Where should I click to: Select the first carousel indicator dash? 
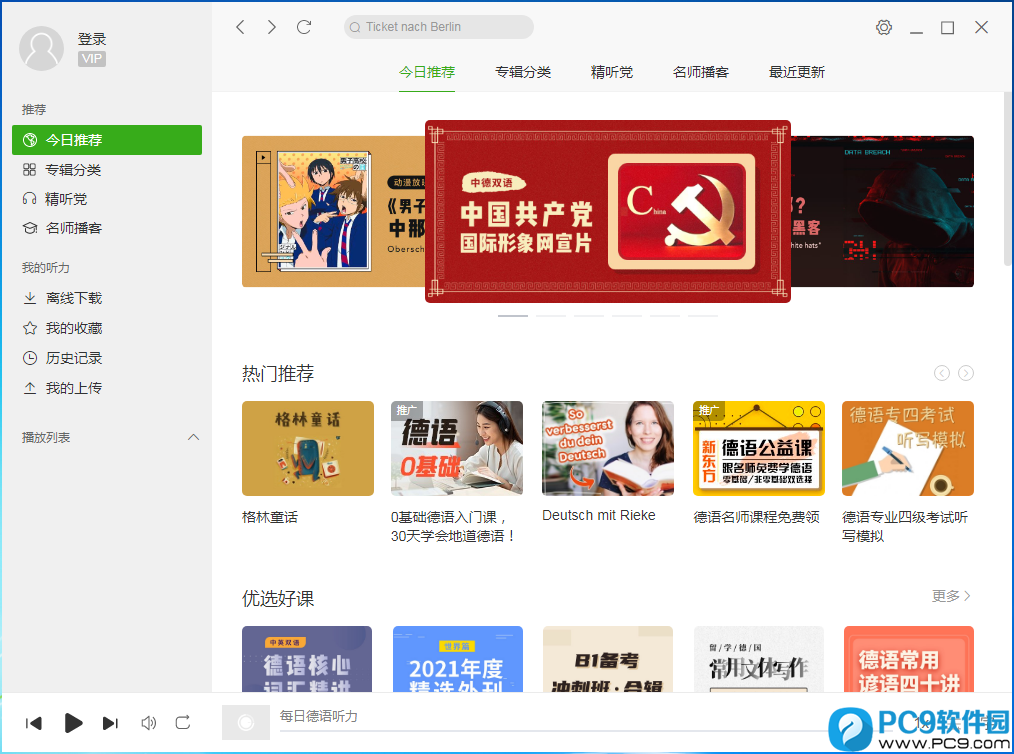click(x=513, y=316)
